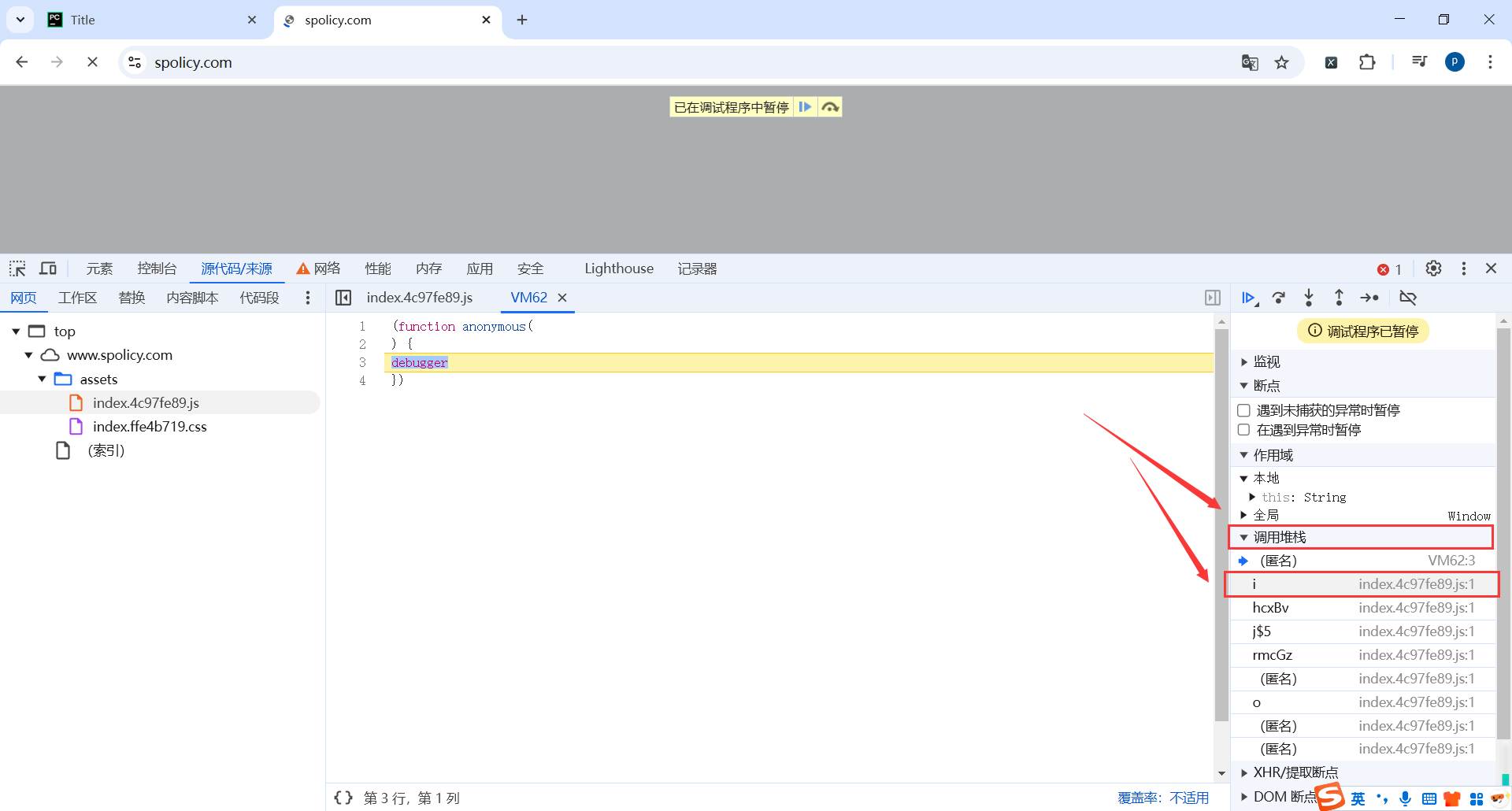This screenshot has width=1512, height=811.
Task: Open the 记录器 Recorder tab
Action: (697, 268)
